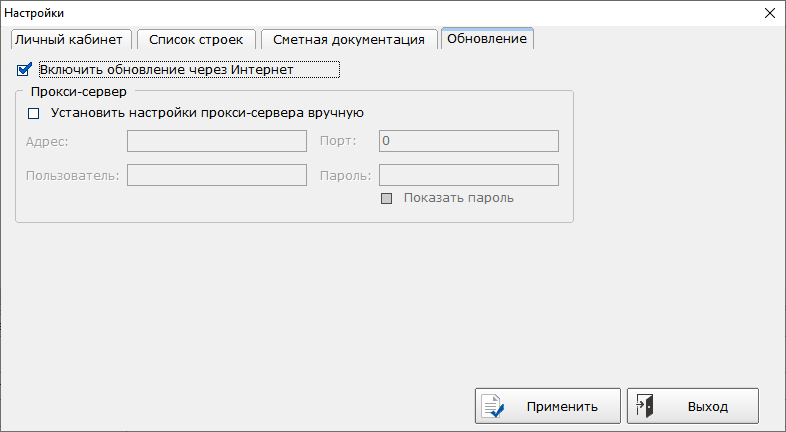Focus the 'Порт' field showing 0
786x432 pixels.
click(468, 141)
